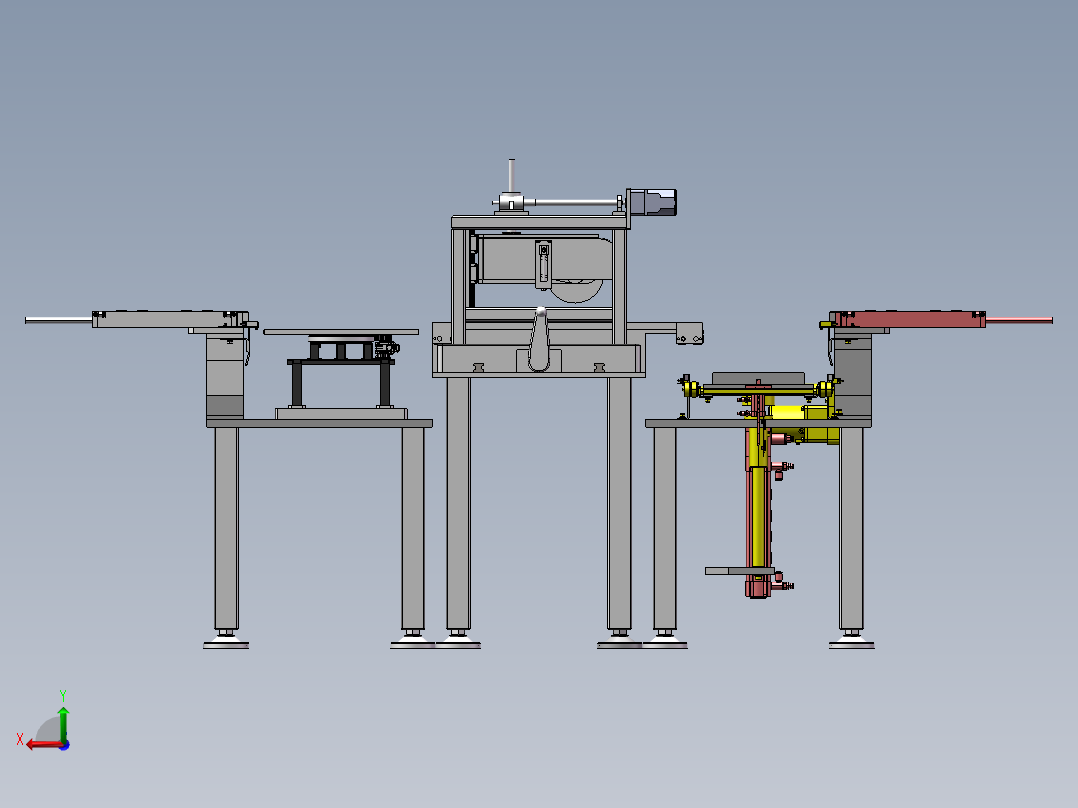
Task: Select the rightmost leveling foot pad
Action: pos(852,643)
